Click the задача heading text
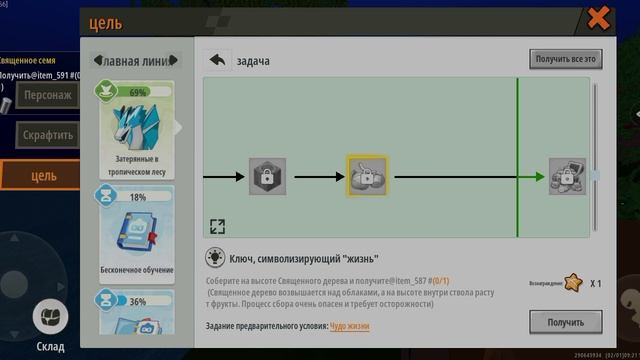This screenshot has height=360, width=640. (253, 61)
